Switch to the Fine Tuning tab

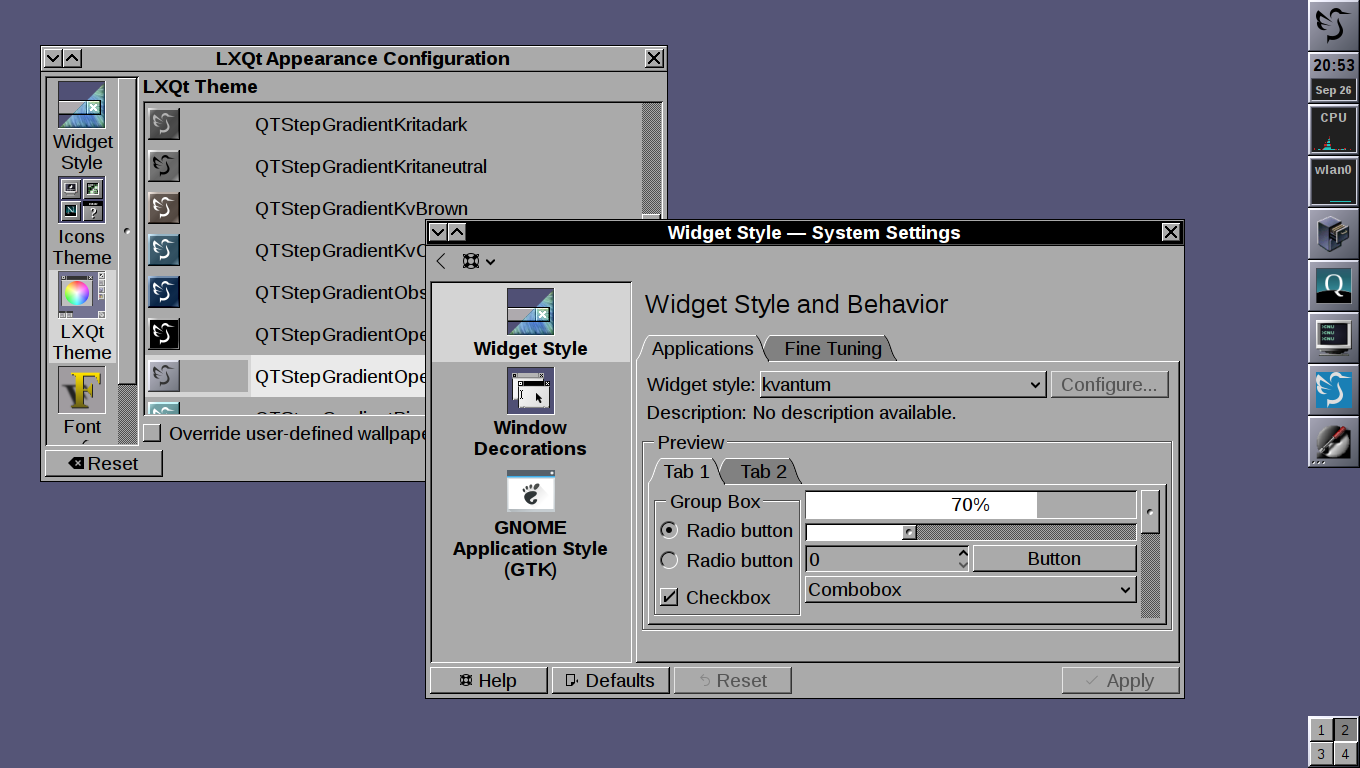tap(833, 348)
